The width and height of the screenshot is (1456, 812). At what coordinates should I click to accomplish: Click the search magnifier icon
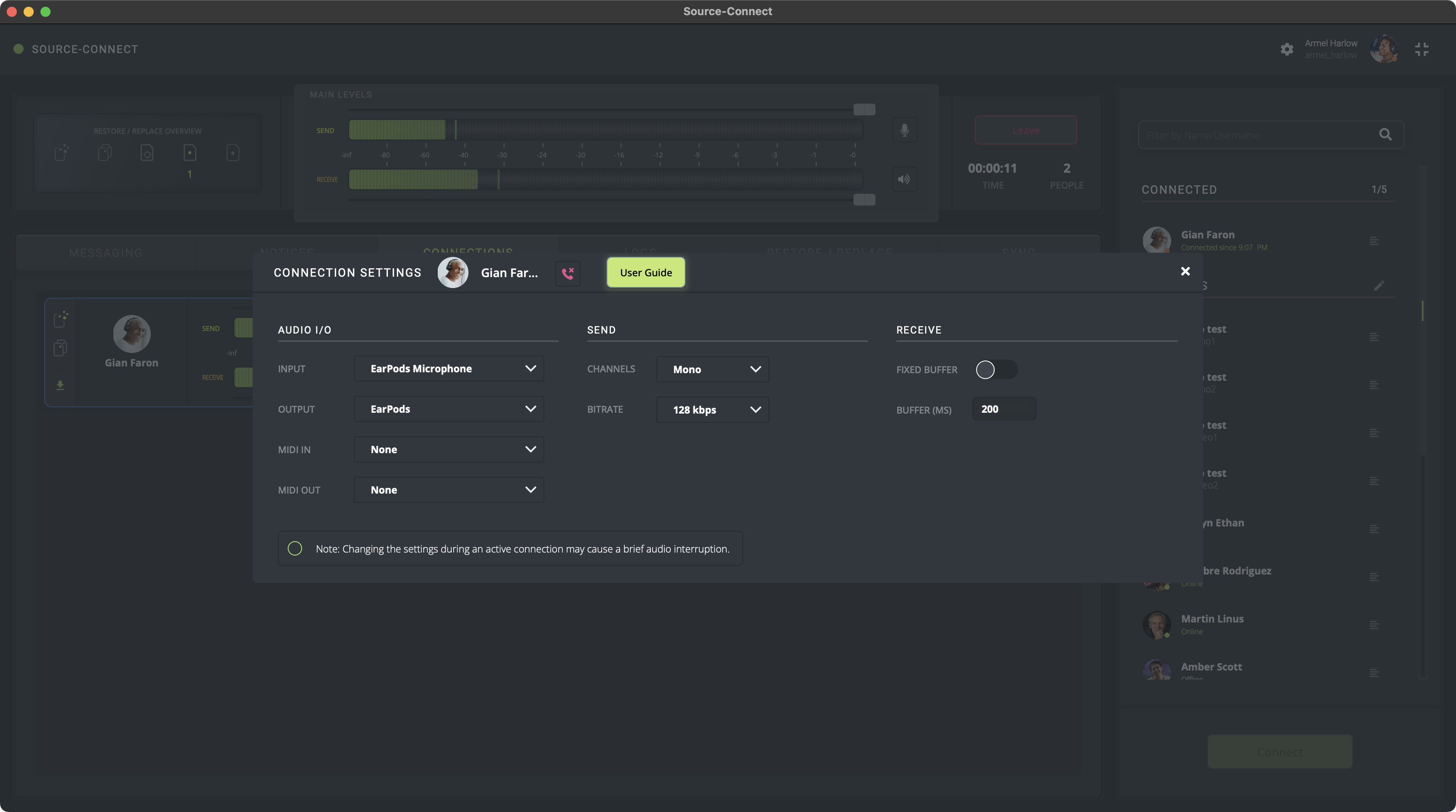1385,134
